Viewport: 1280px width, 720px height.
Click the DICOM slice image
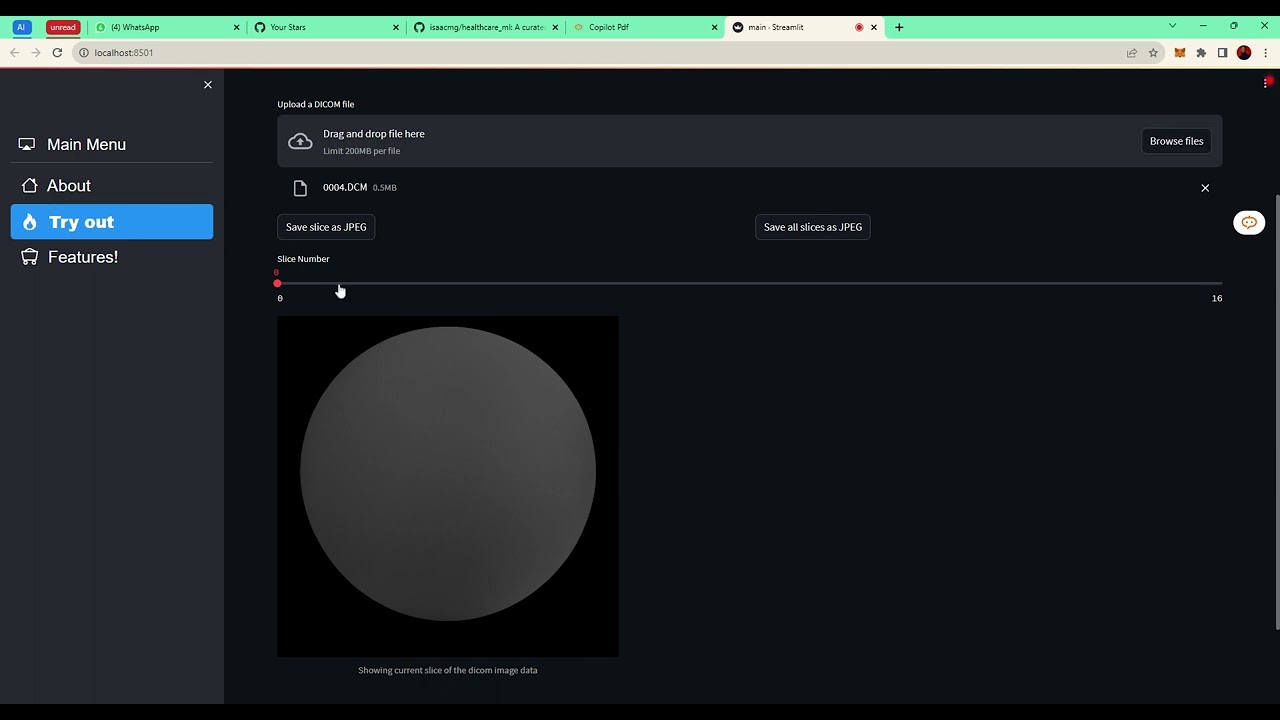tap(448, 487)
